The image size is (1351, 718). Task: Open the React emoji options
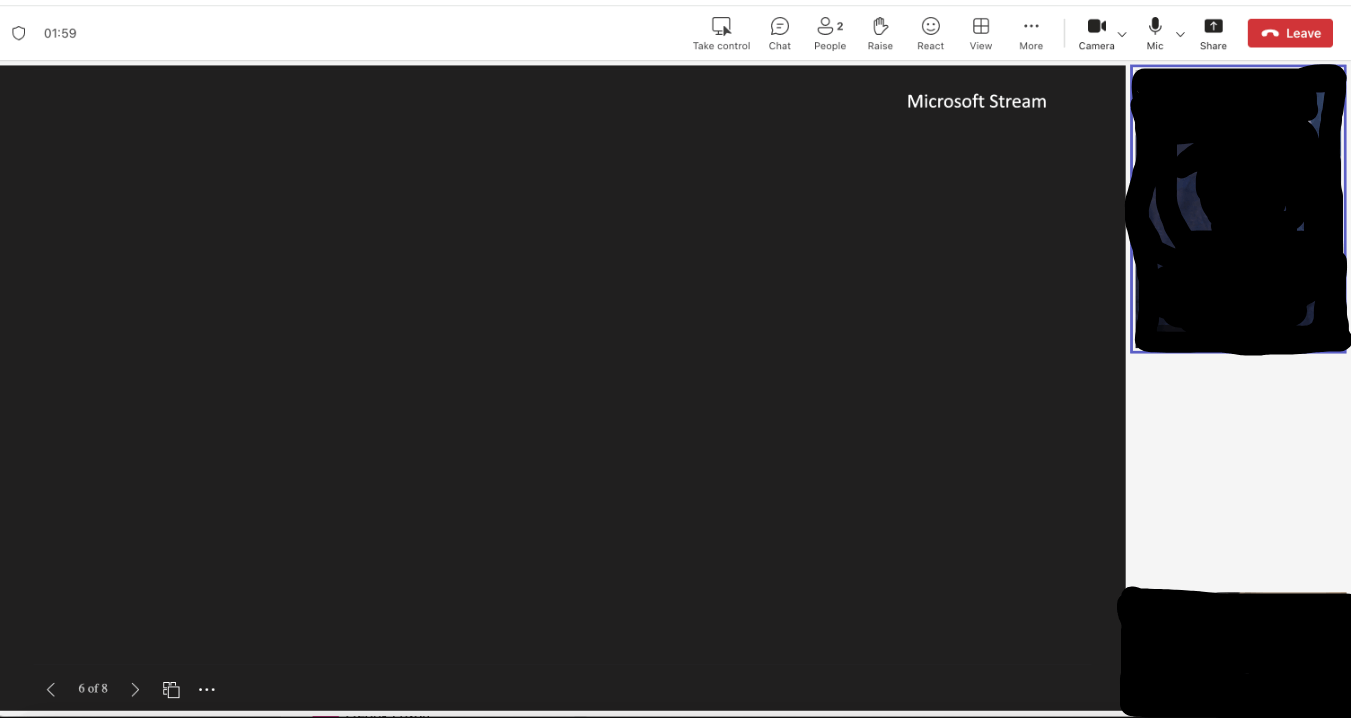(x=931, y=33)
